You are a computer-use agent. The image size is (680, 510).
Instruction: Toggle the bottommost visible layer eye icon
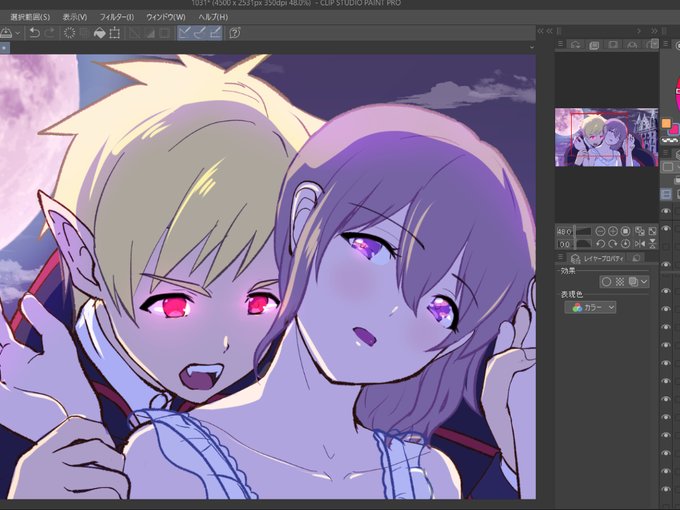coord(666,489)
